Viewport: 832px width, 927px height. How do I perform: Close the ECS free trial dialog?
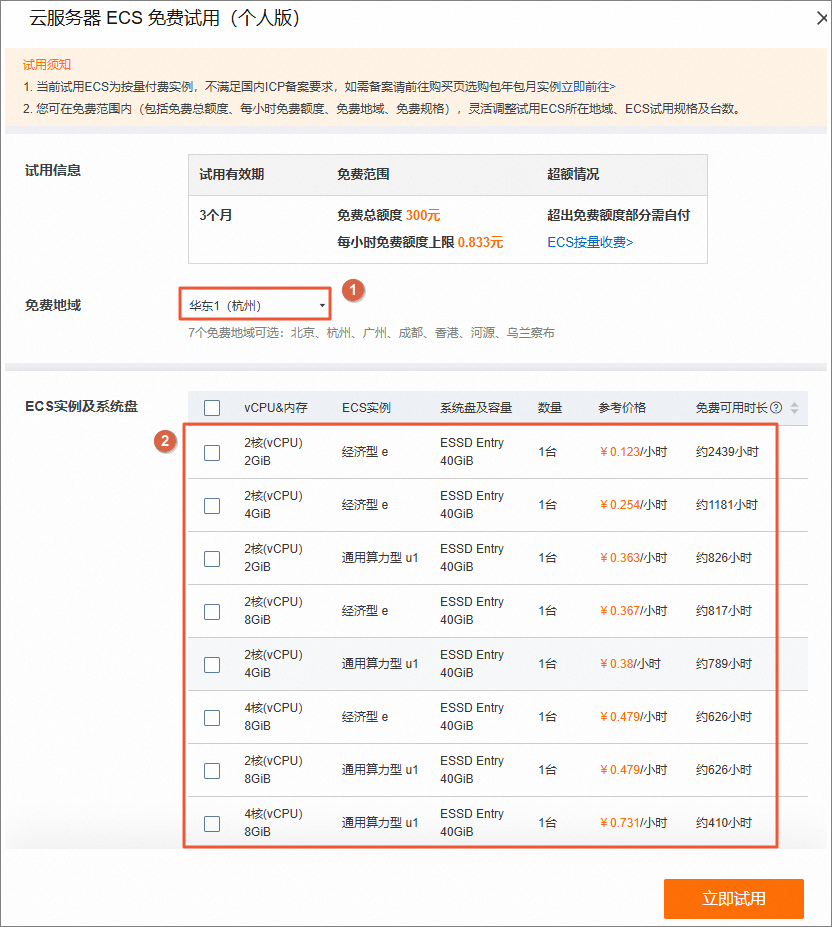(822, 18)
